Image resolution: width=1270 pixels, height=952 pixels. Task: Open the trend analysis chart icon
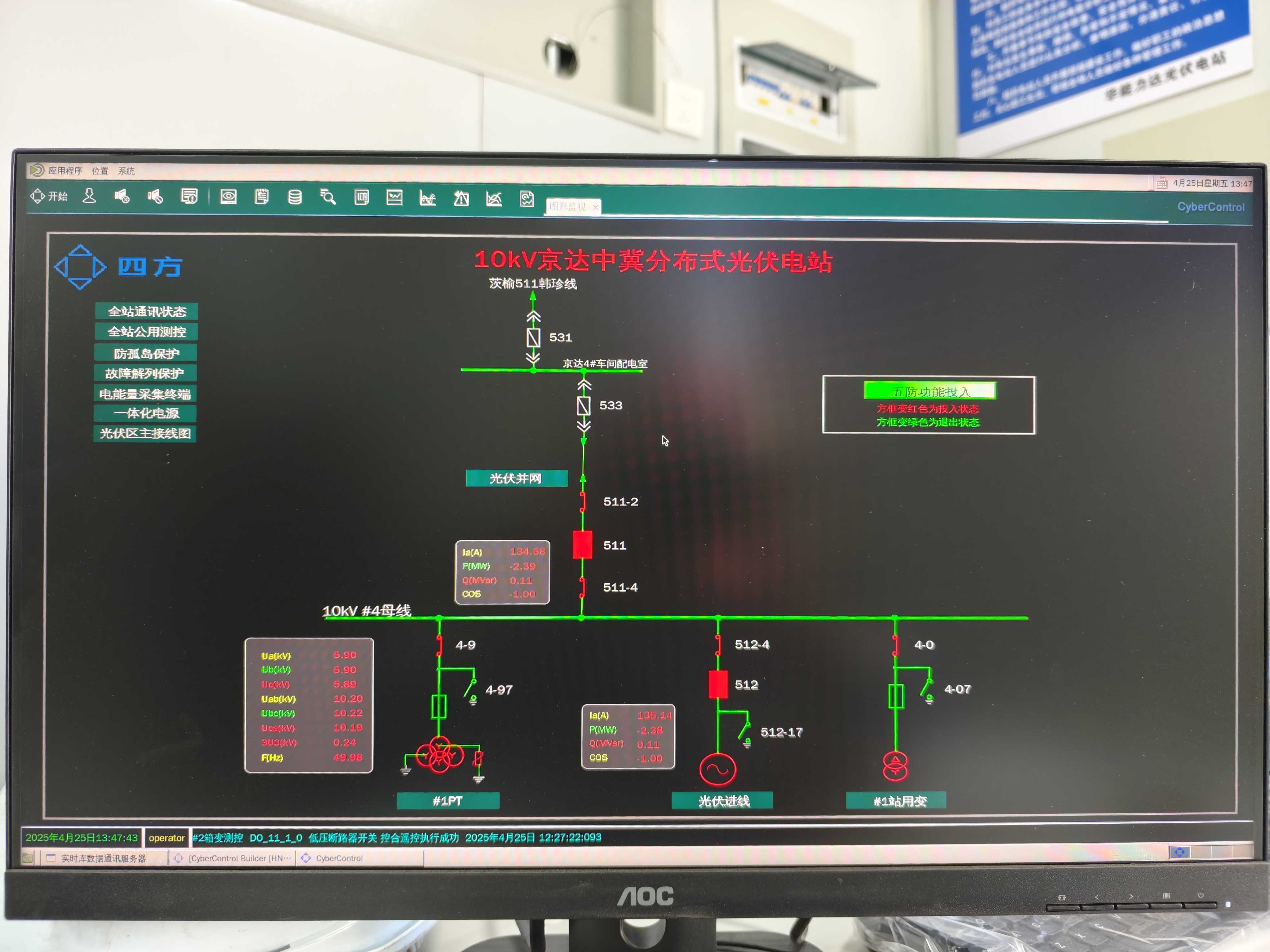click(494, 199)
